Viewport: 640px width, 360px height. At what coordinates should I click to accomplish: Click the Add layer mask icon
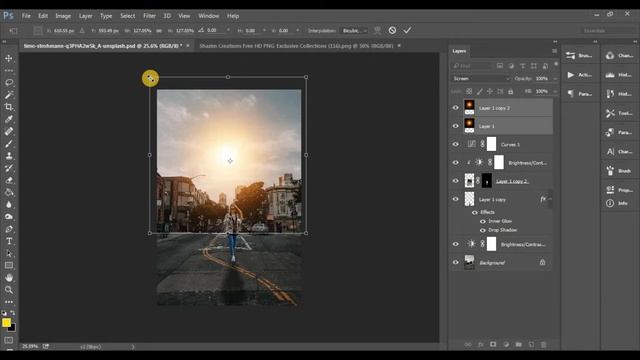(493, 344)
